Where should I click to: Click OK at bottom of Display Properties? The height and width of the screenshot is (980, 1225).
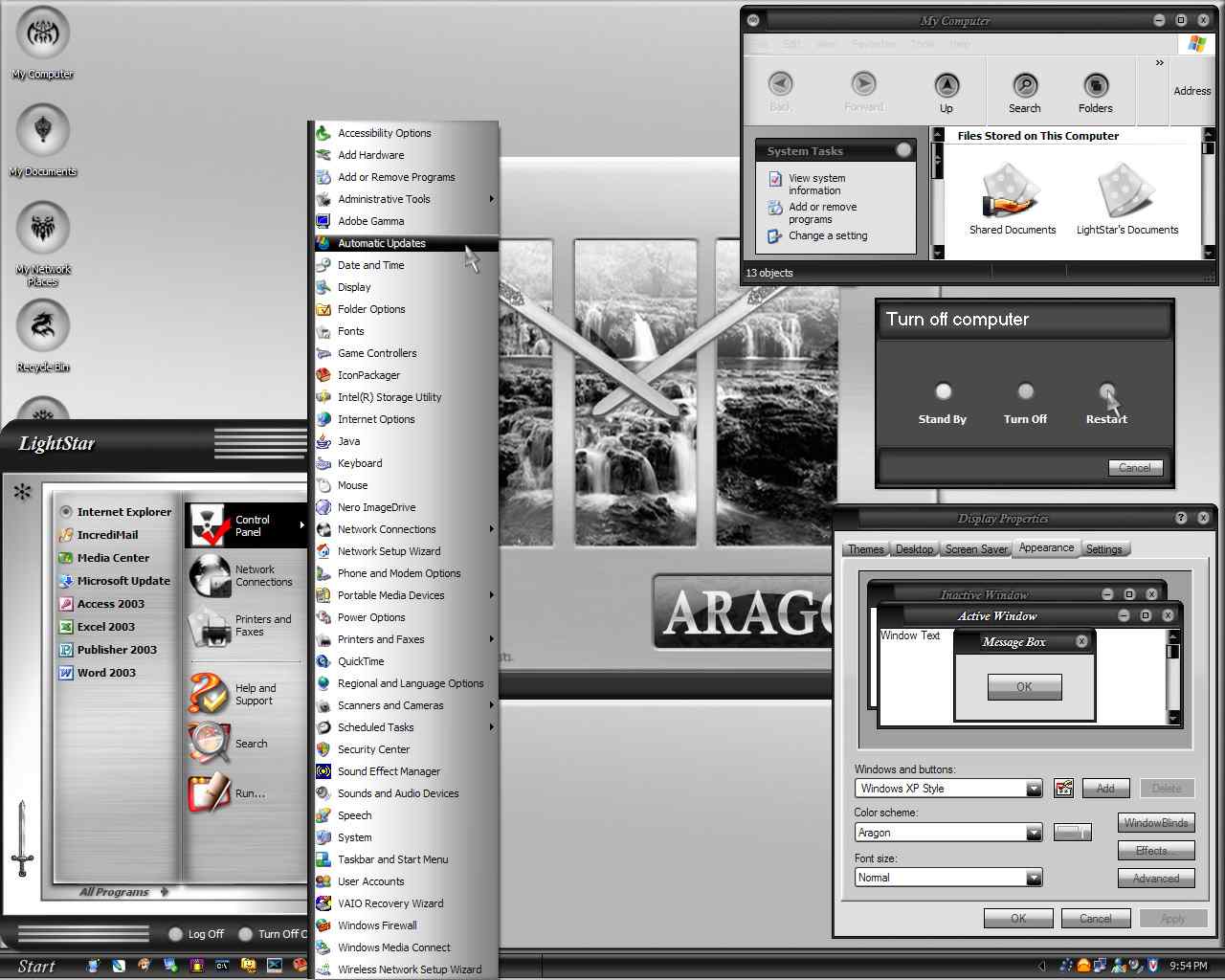click(x=1018, y=919)
